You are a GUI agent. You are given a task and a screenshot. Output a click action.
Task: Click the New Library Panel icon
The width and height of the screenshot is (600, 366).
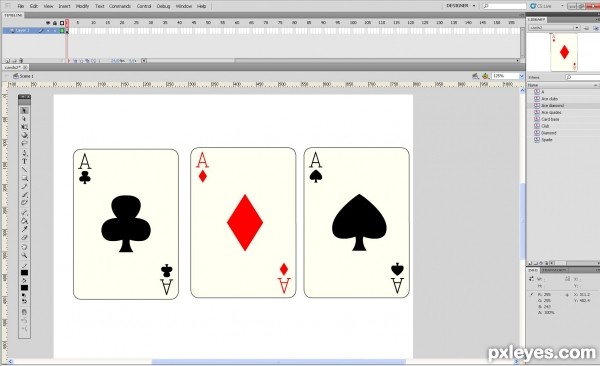[597, 28]
